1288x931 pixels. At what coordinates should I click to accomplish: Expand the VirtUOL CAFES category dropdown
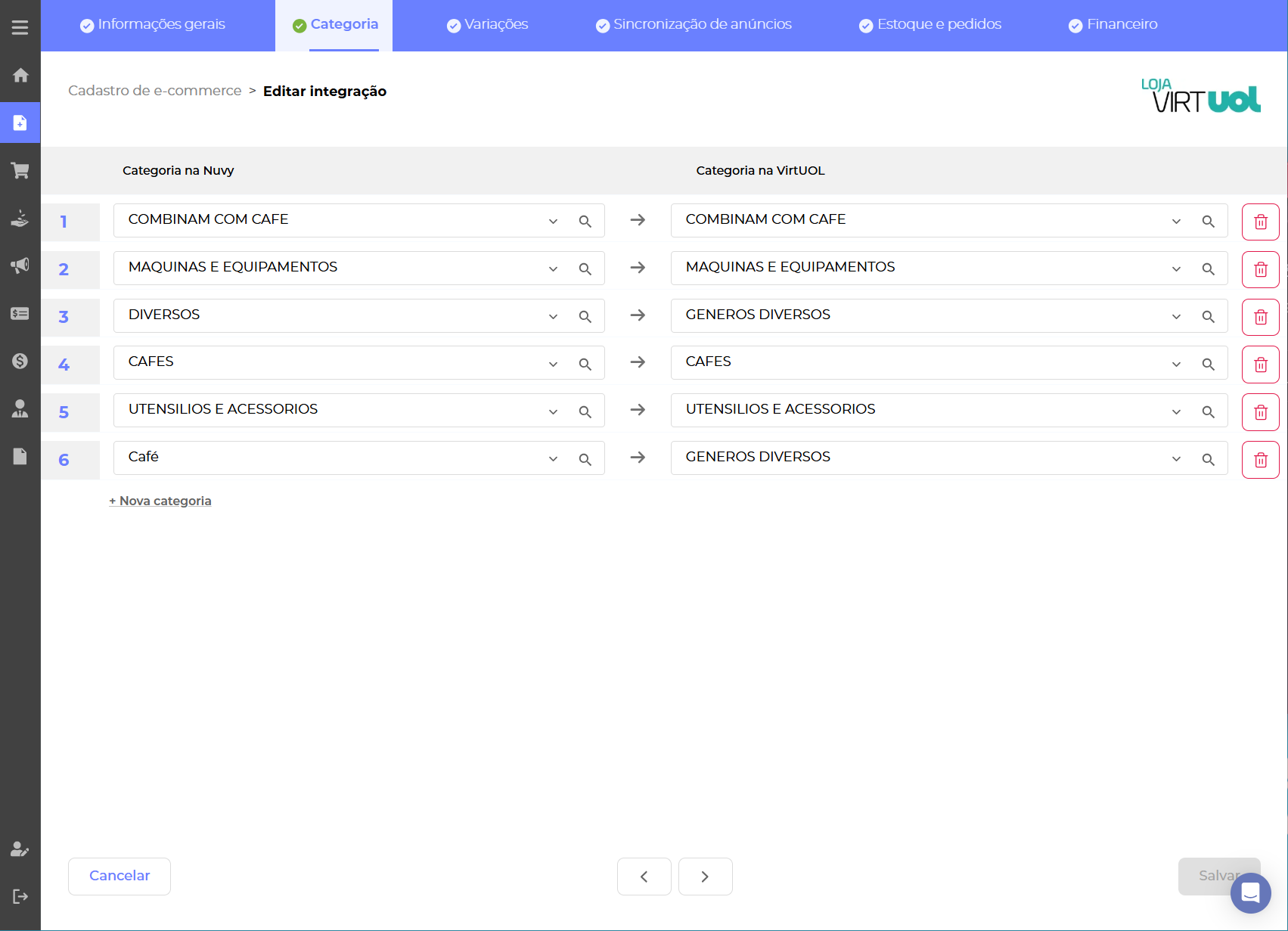[1176, 365]
